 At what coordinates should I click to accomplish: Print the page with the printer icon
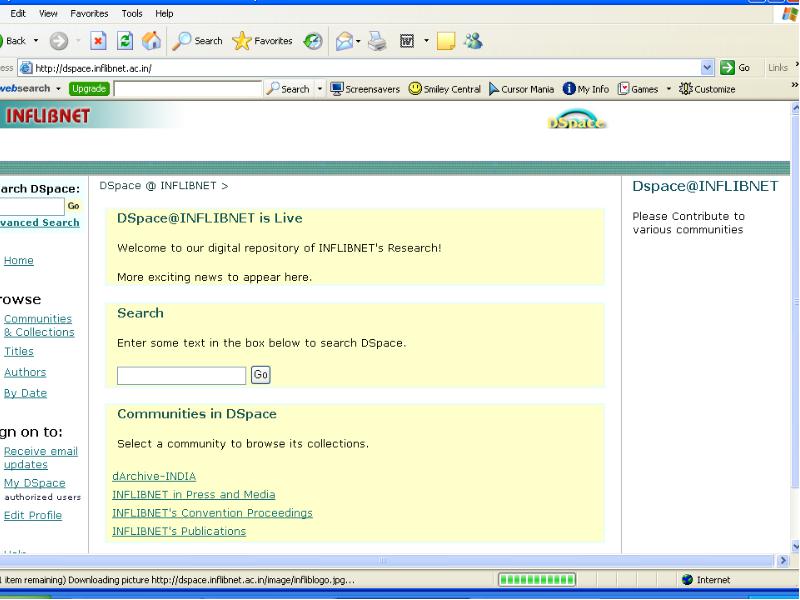pyautogui.click(x=378, y=41)
